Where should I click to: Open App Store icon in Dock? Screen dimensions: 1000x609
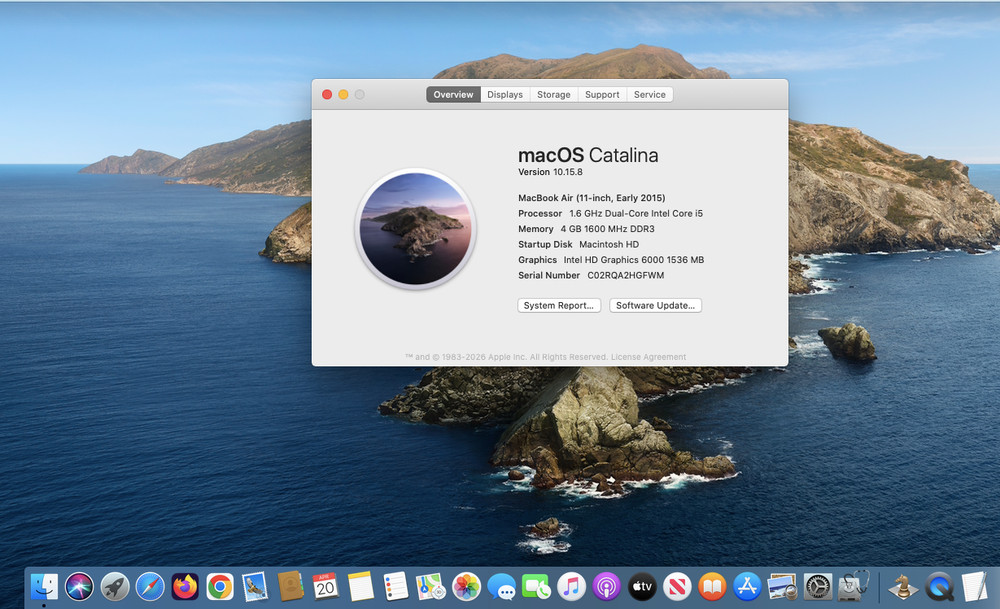747,587
